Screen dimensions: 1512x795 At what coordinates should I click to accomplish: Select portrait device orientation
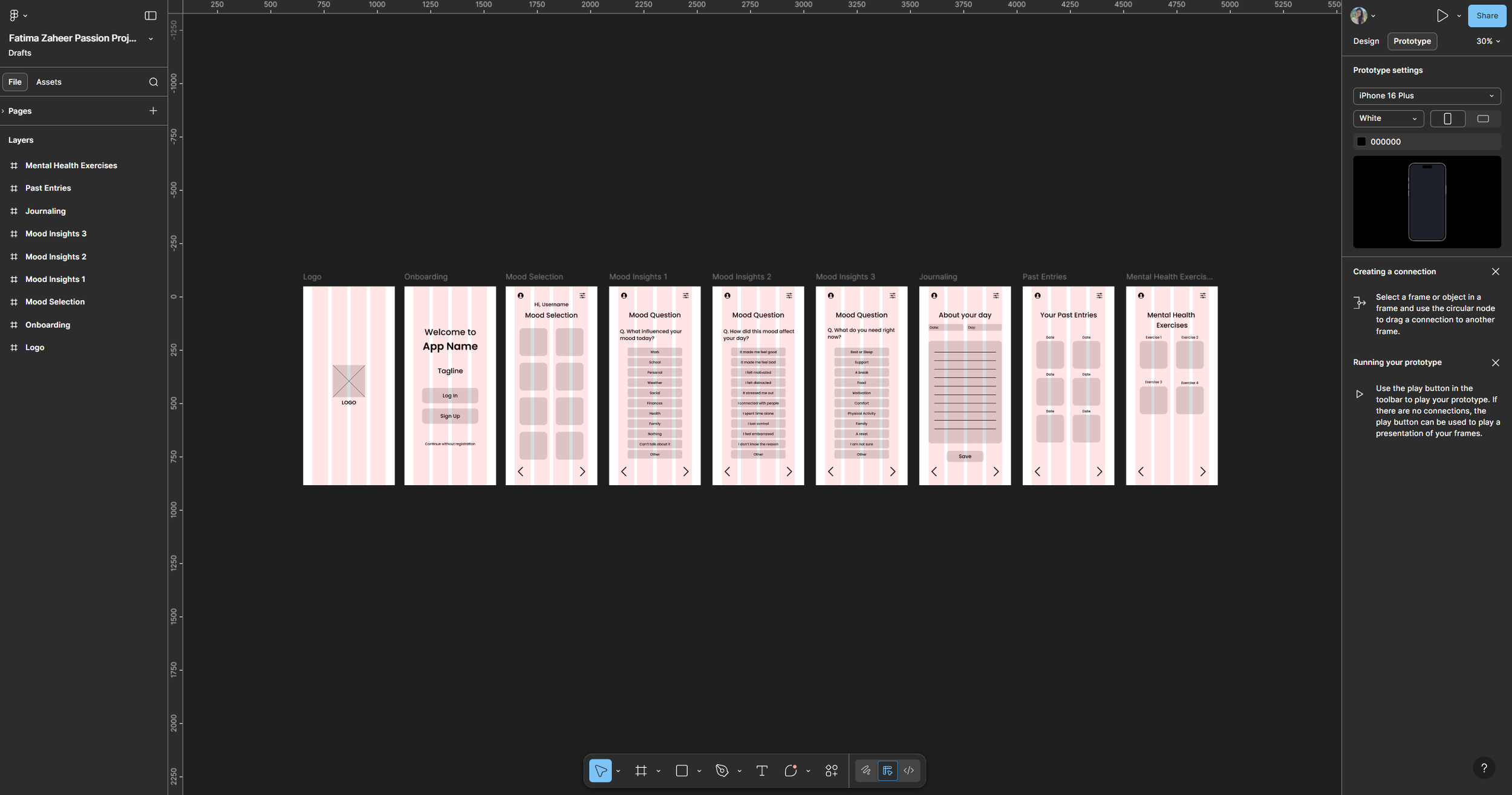tap(1447, 119)
